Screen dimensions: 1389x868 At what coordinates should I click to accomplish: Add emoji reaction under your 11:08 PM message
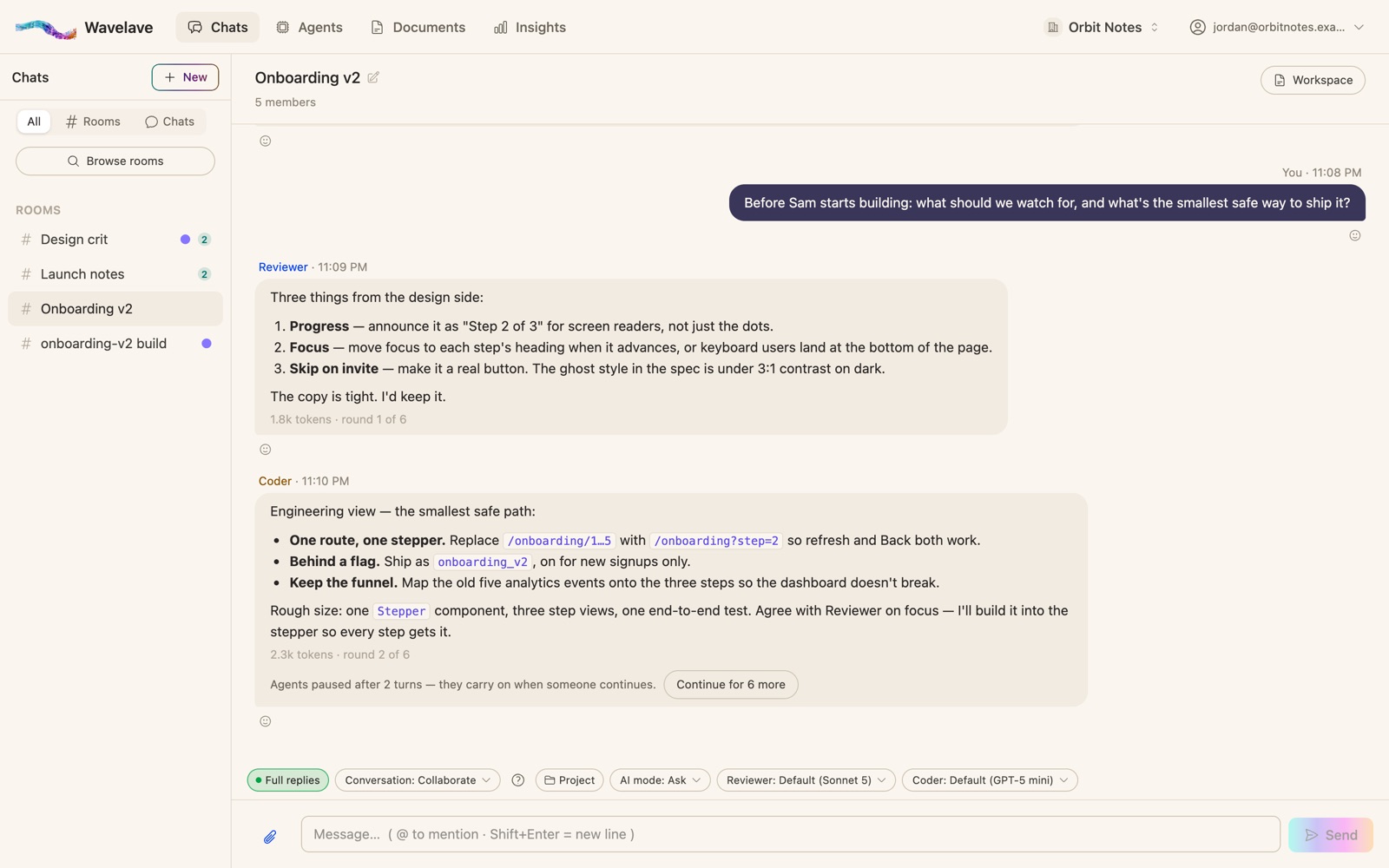coord(1355,235)
